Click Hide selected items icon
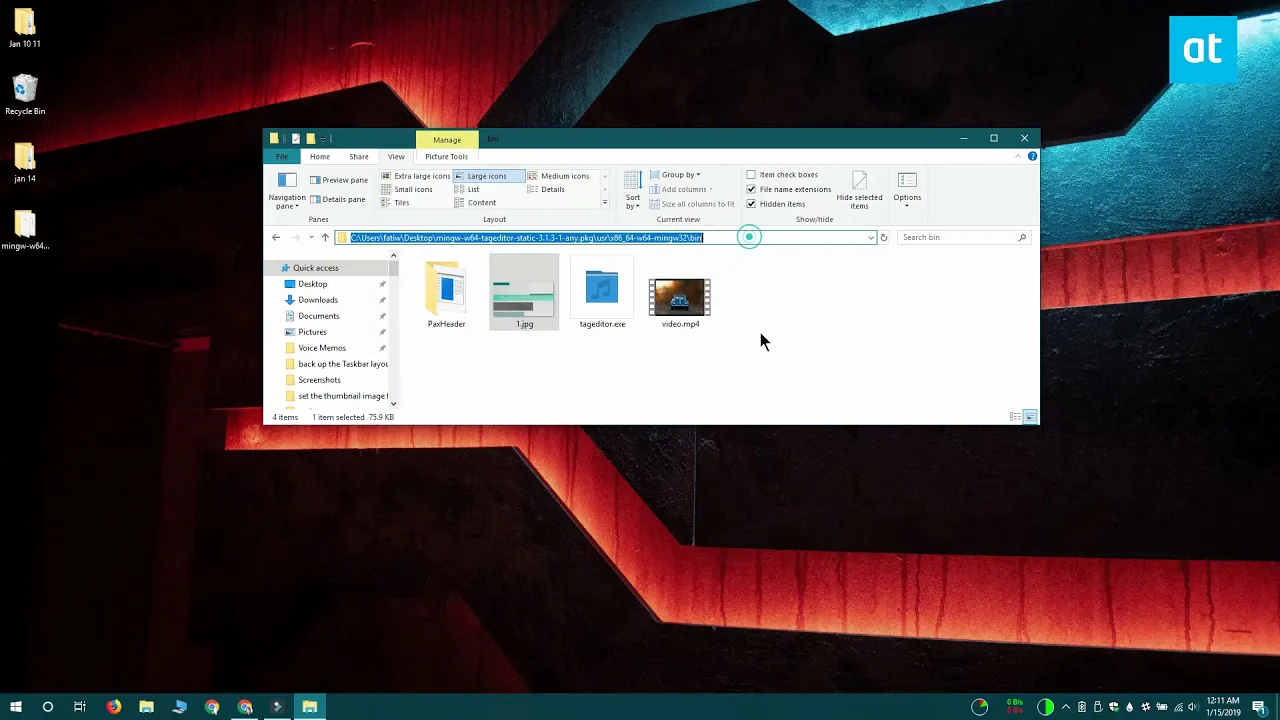 pyautogui.click(x=859, y=190)
